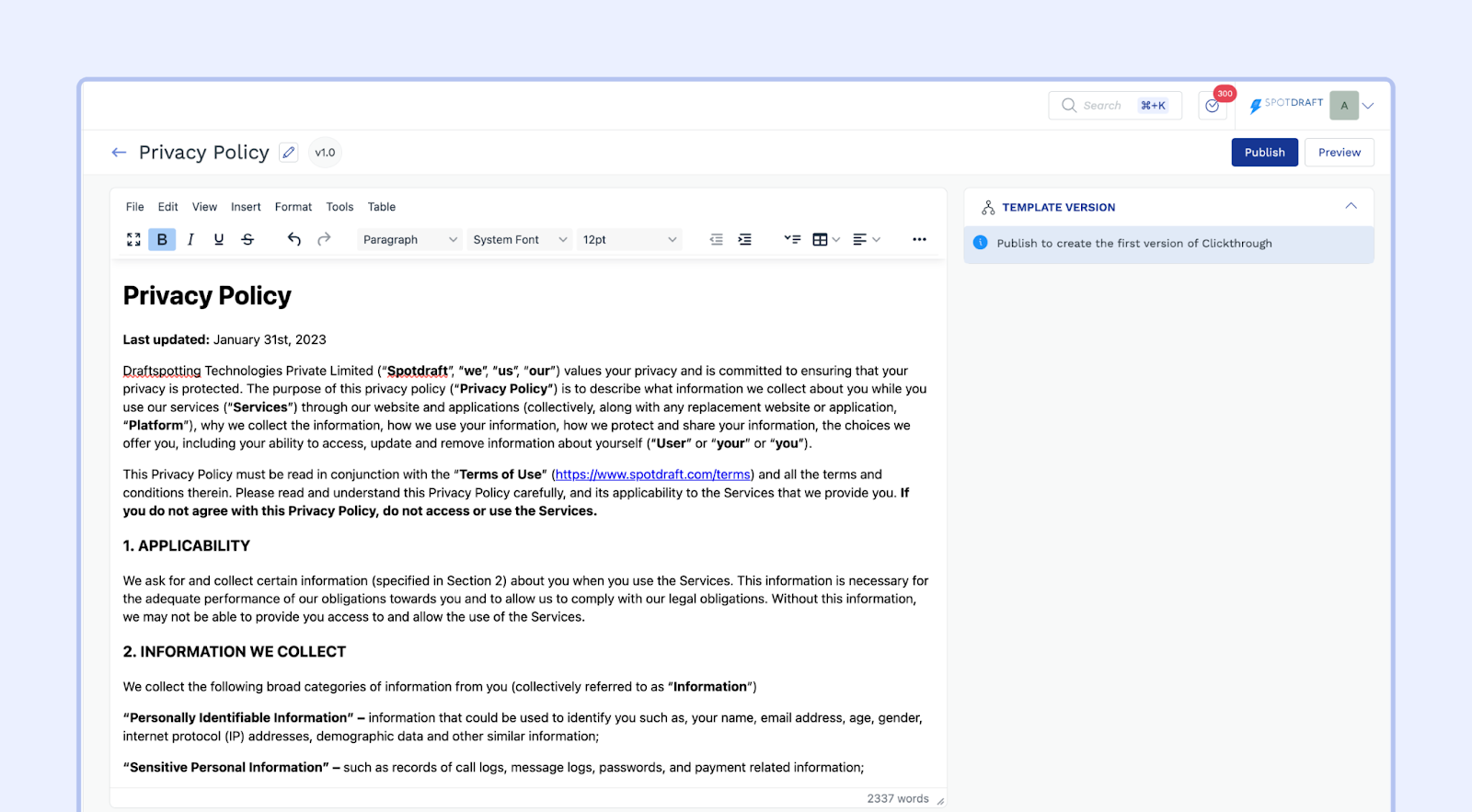Image resolution: width=1472 pixels, height=812 pixels.
Task: Open the Edit menu
Action: pyautogui.click(x=168, y=207)
